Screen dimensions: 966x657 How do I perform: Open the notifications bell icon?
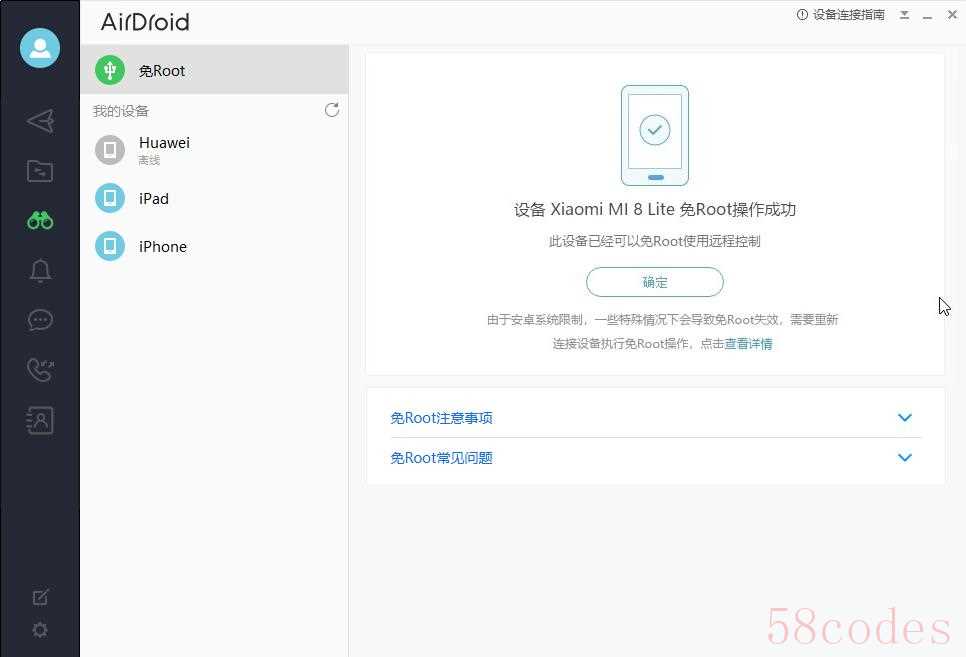41,271
